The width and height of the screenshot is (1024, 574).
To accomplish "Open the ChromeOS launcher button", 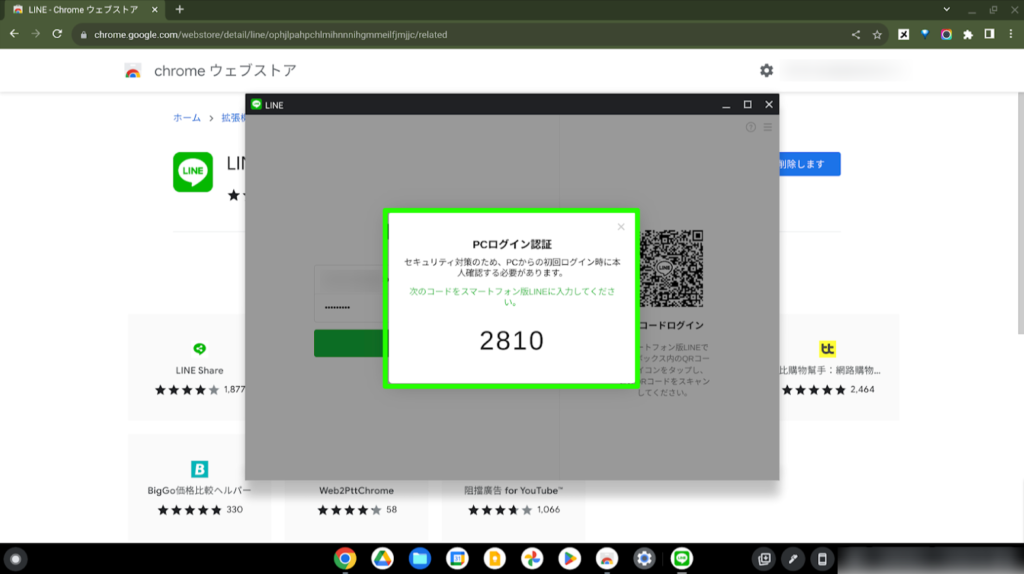I will (16, 558).
